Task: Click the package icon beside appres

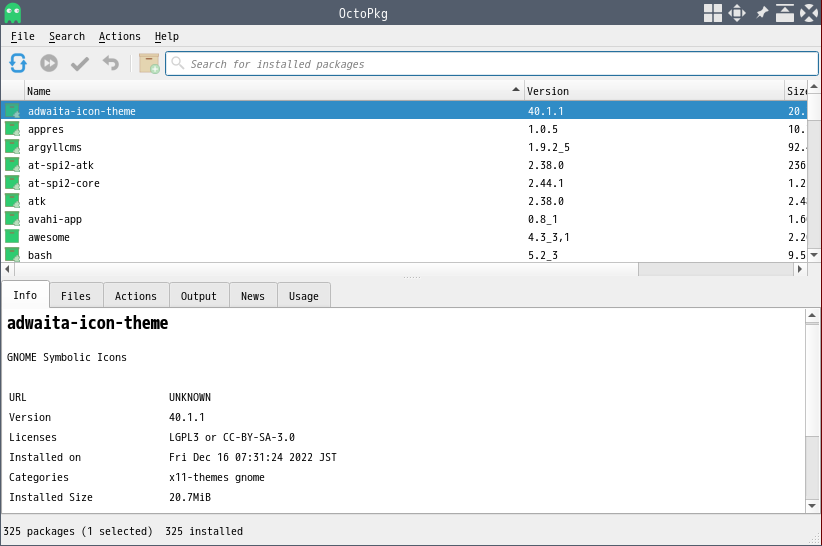Action: tap(13, 129)
